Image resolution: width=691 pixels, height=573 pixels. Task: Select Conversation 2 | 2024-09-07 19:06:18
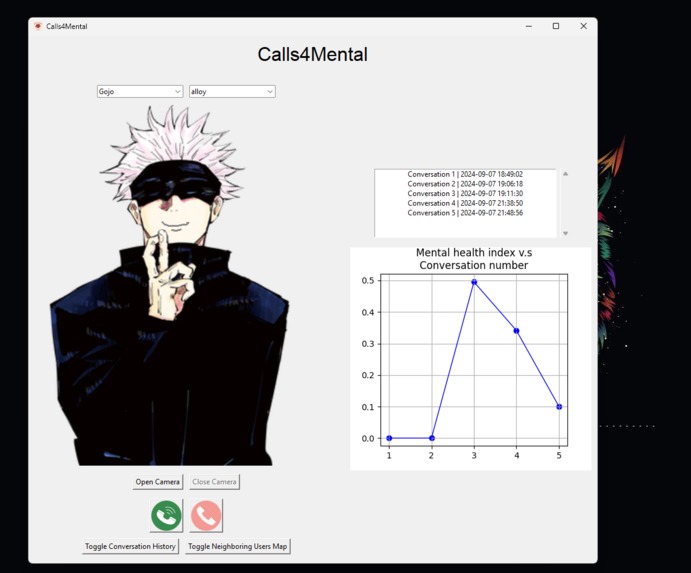coord(465,184)
